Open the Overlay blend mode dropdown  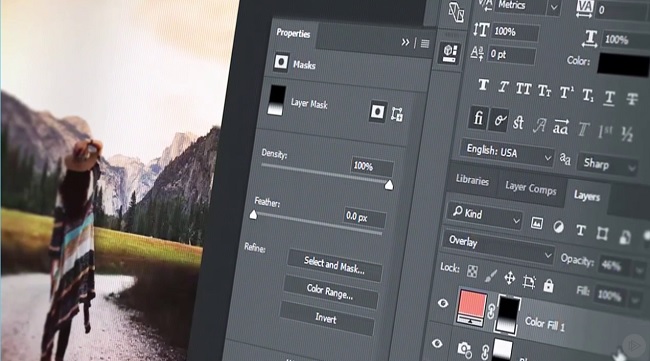[499, 247]
